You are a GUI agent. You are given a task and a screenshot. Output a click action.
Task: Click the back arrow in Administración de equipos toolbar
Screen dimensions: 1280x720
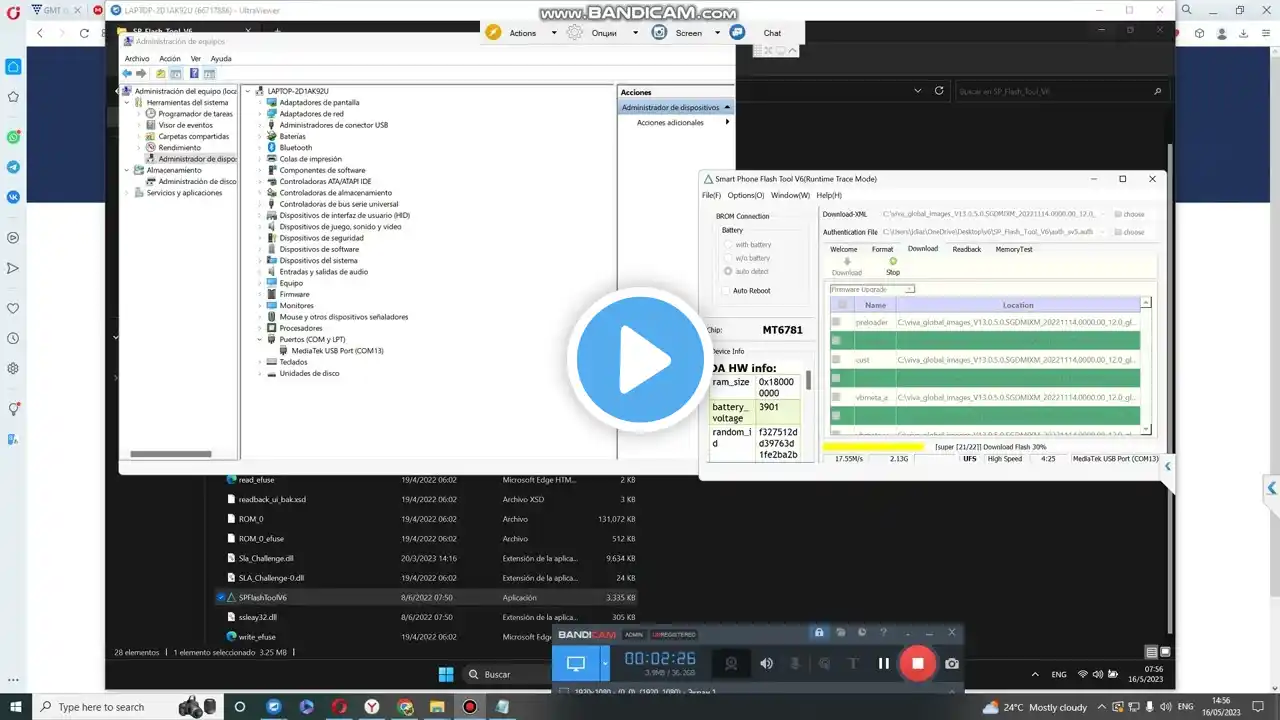(128, 73)
